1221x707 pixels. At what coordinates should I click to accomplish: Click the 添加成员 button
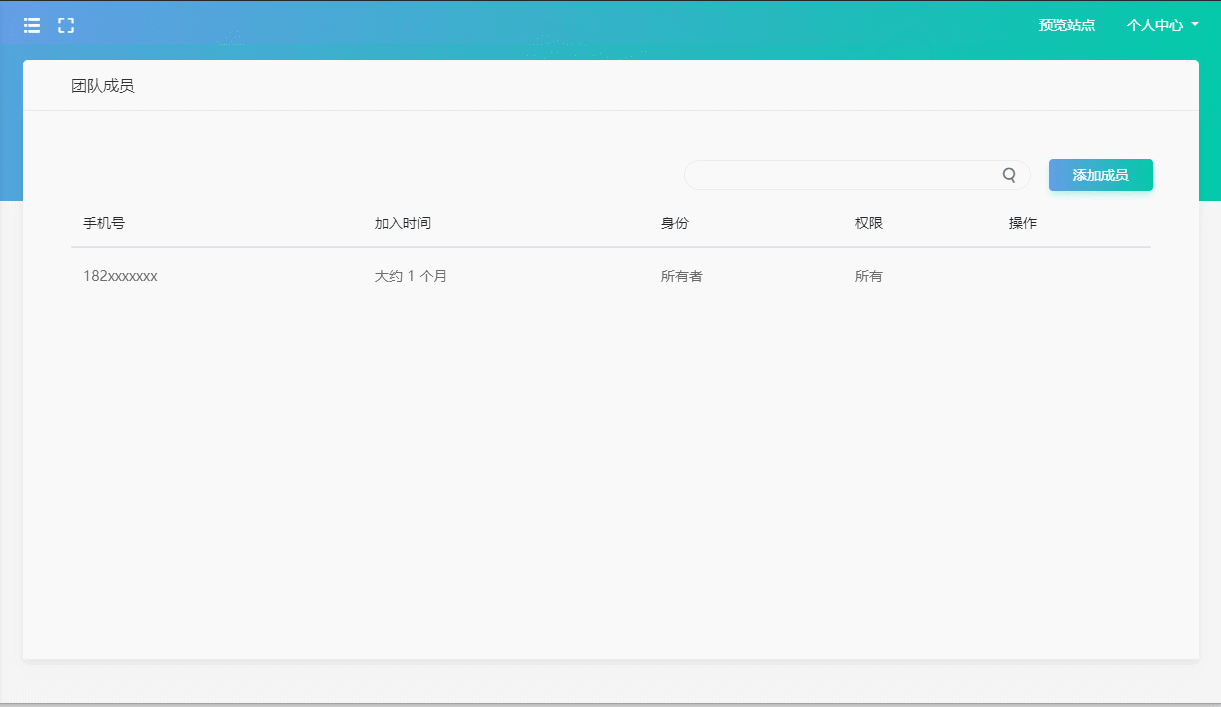click(1100, 175)
